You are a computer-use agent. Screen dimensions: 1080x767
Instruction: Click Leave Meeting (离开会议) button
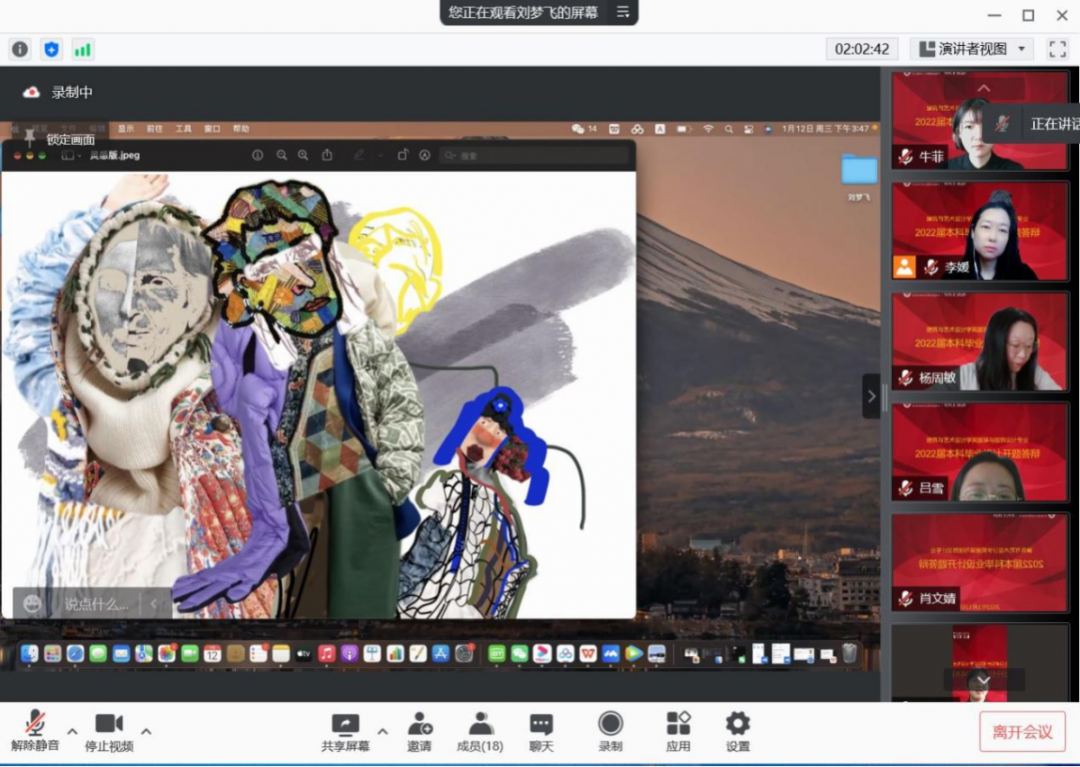(1022, 732)
